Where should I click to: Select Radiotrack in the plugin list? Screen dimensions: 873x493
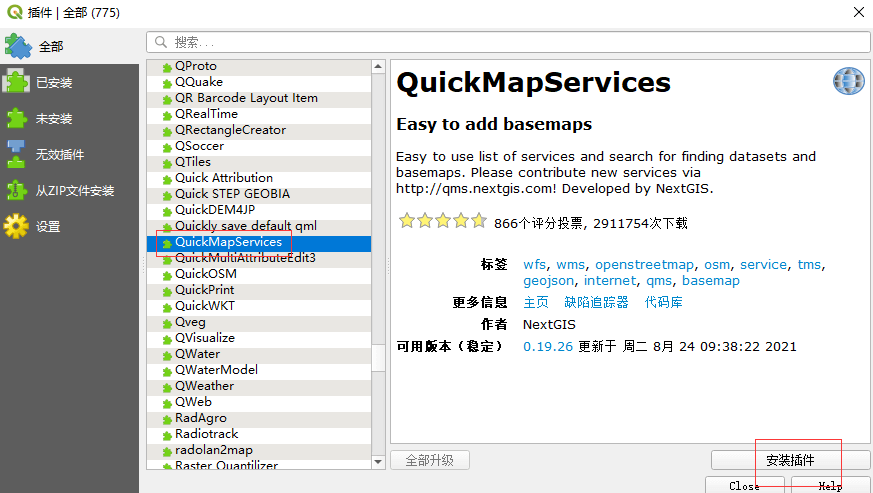258,435
